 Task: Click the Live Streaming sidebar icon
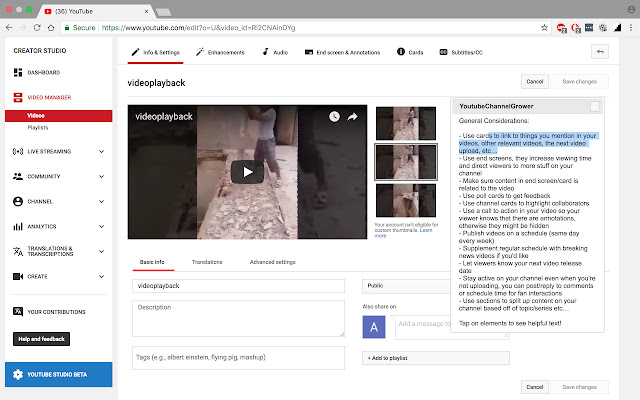[x=18, y=151]
